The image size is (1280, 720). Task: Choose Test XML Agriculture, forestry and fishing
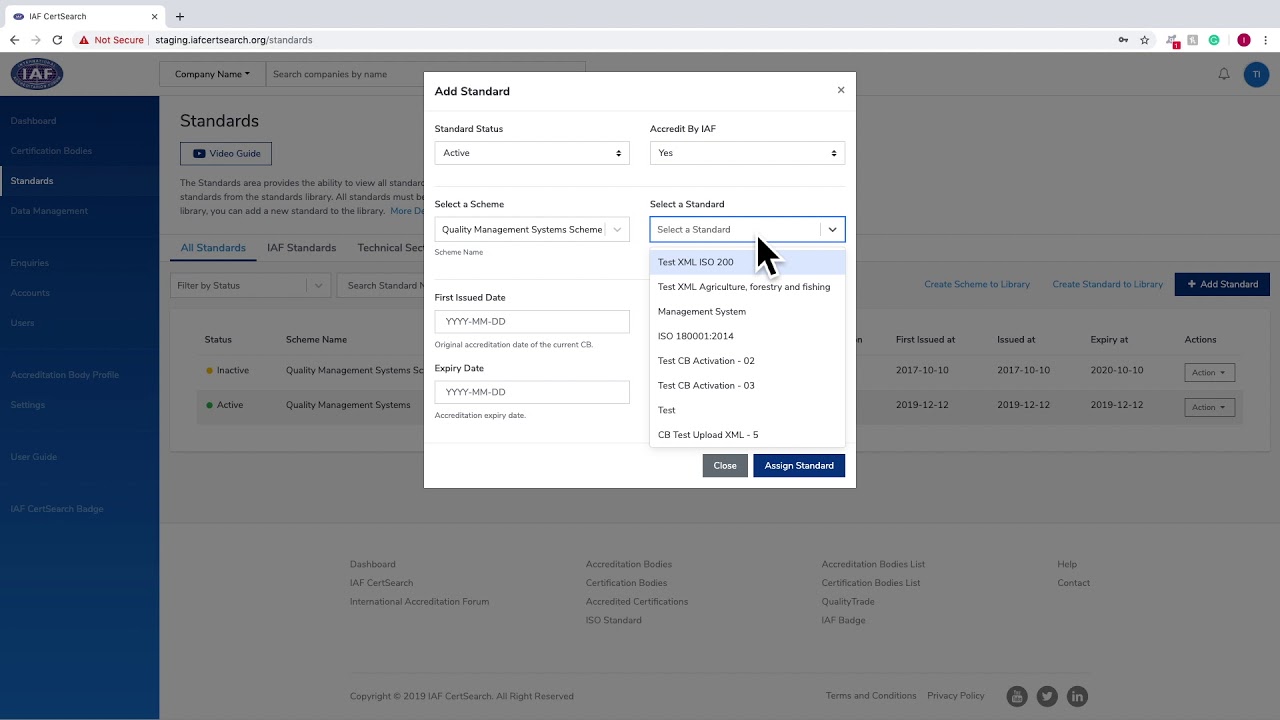tap(747, 287)
